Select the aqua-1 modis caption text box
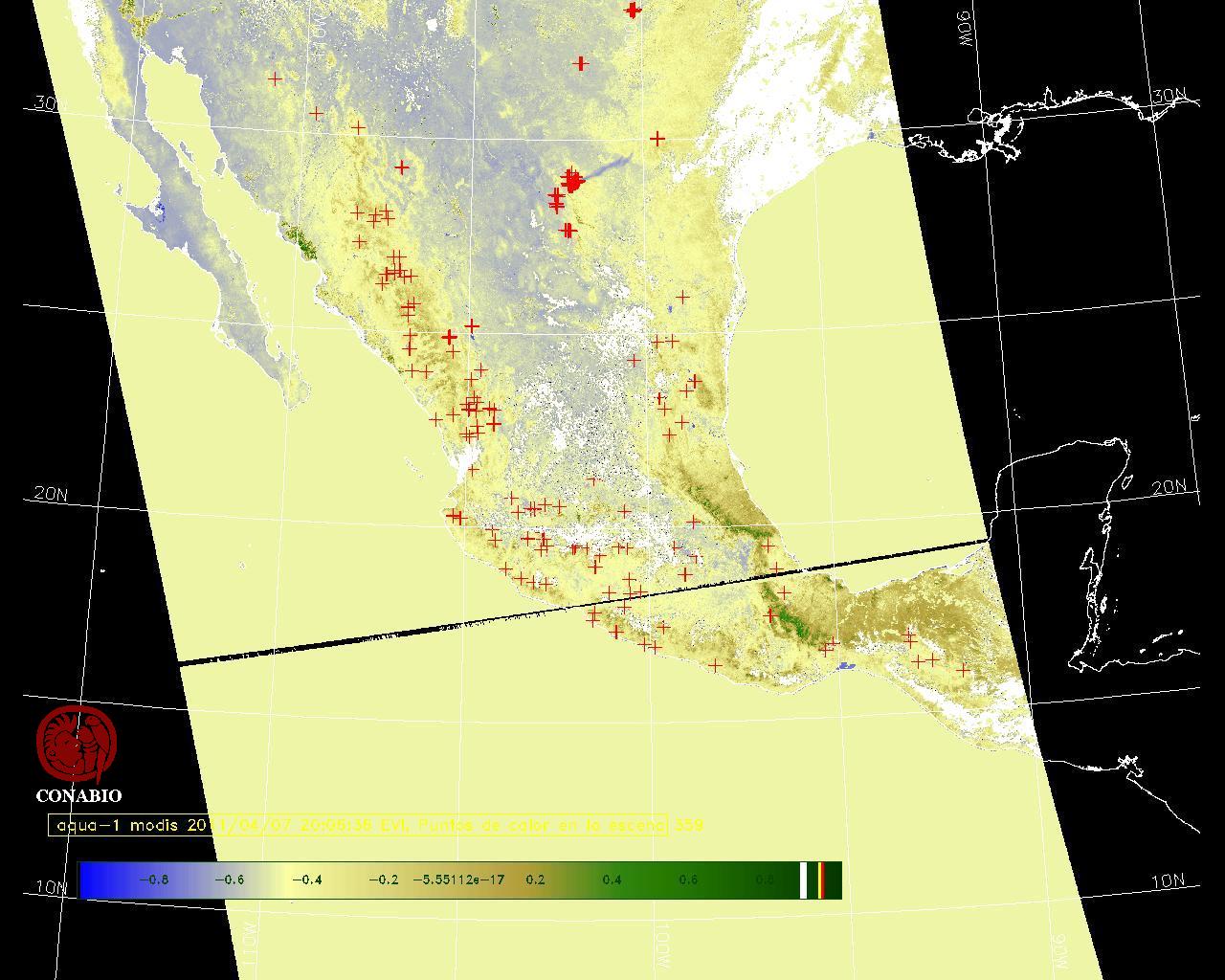 tap(358, 825)
